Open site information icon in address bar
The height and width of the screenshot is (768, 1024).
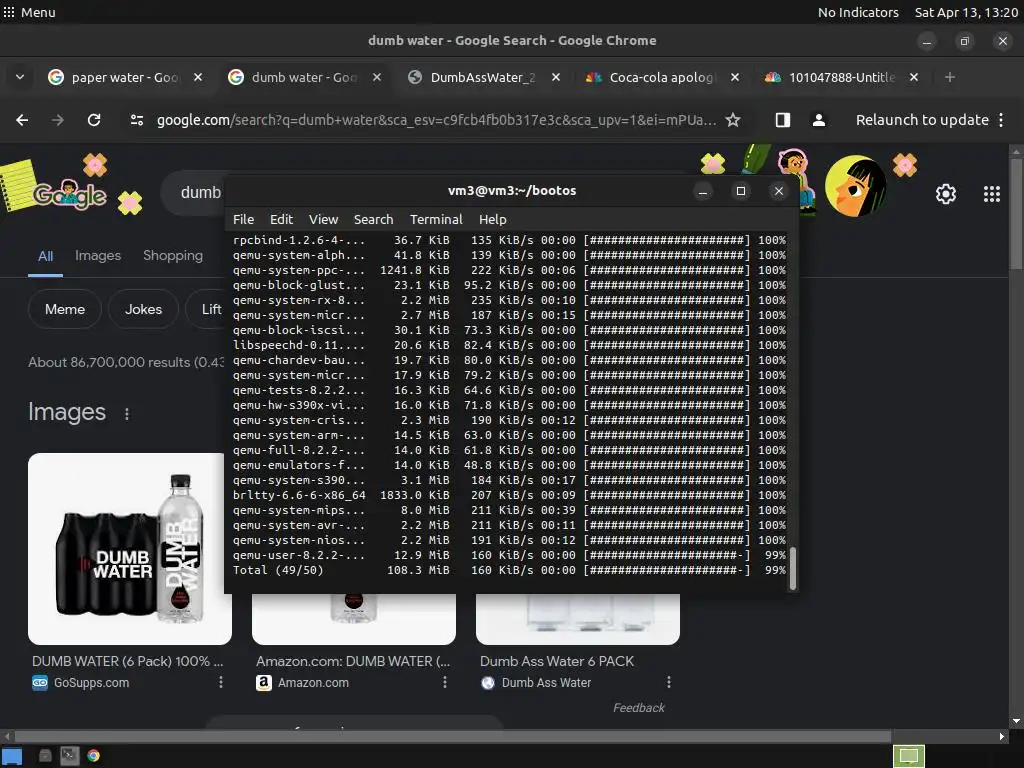click(x=136, y=120)
